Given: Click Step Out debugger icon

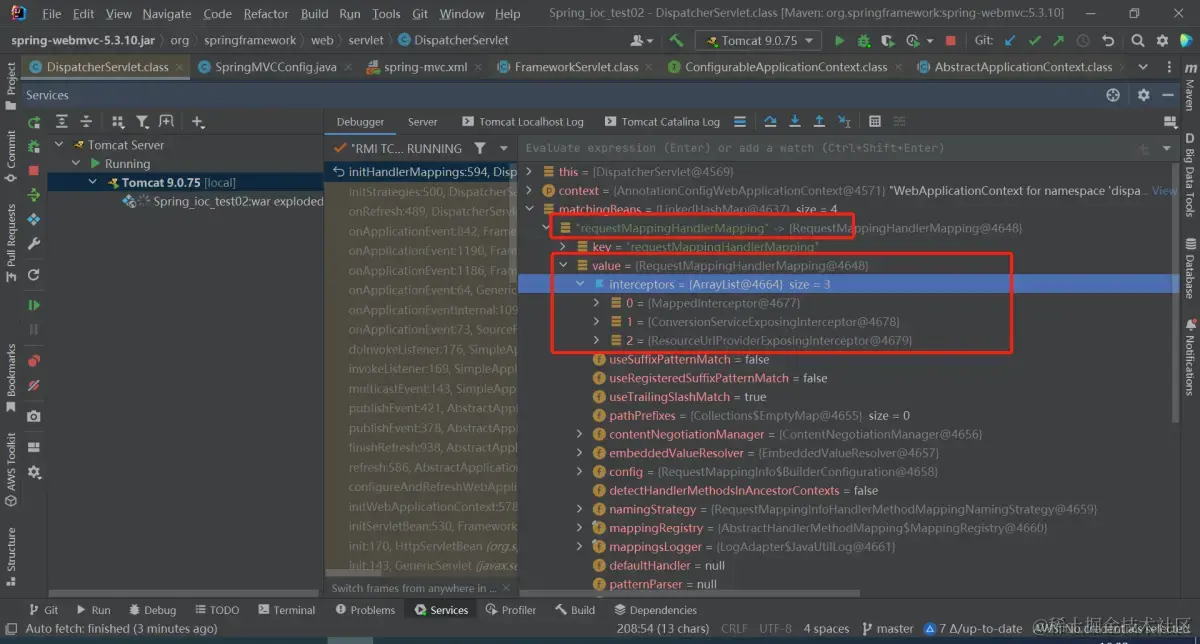Looking at the screenshot, I should tap(819, 122).
